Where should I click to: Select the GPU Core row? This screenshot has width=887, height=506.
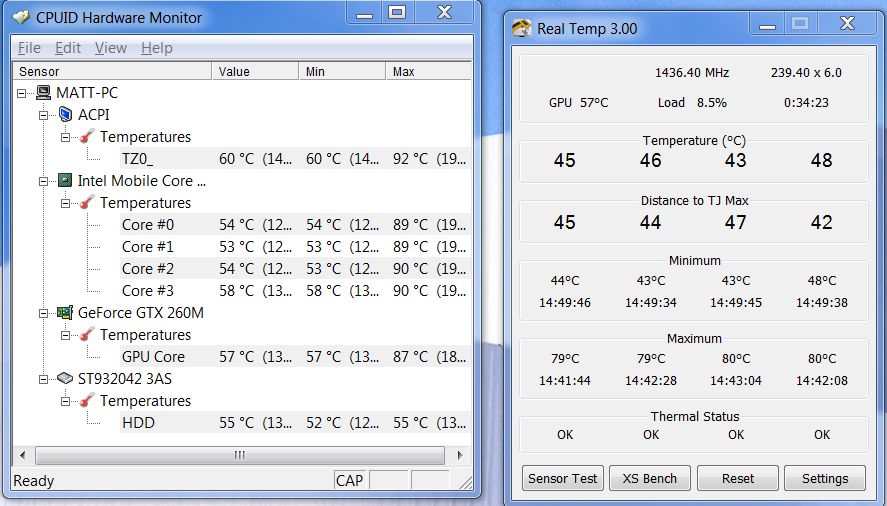pos(295,357)
